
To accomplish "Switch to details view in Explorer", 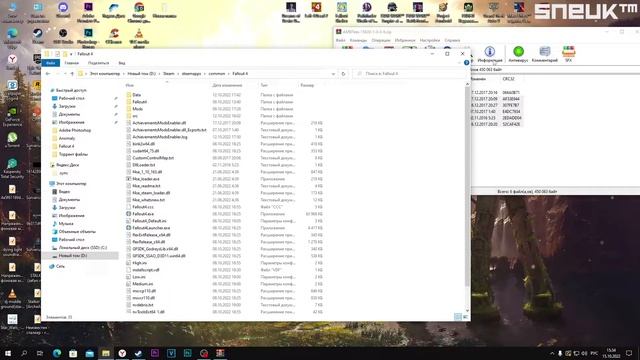I will (x=458, y=317).
